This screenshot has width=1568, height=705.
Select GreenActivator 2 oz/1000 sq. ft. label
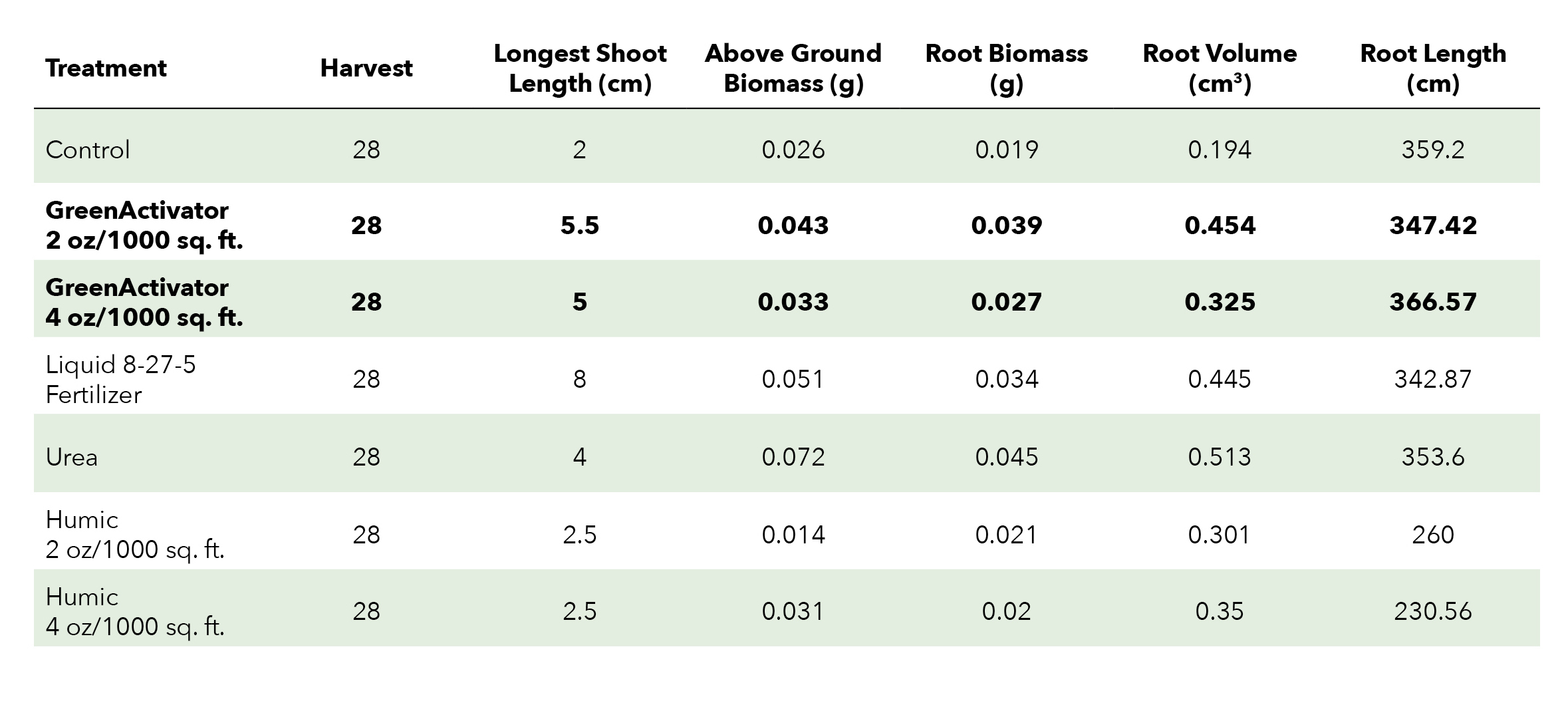coord(144,225)
